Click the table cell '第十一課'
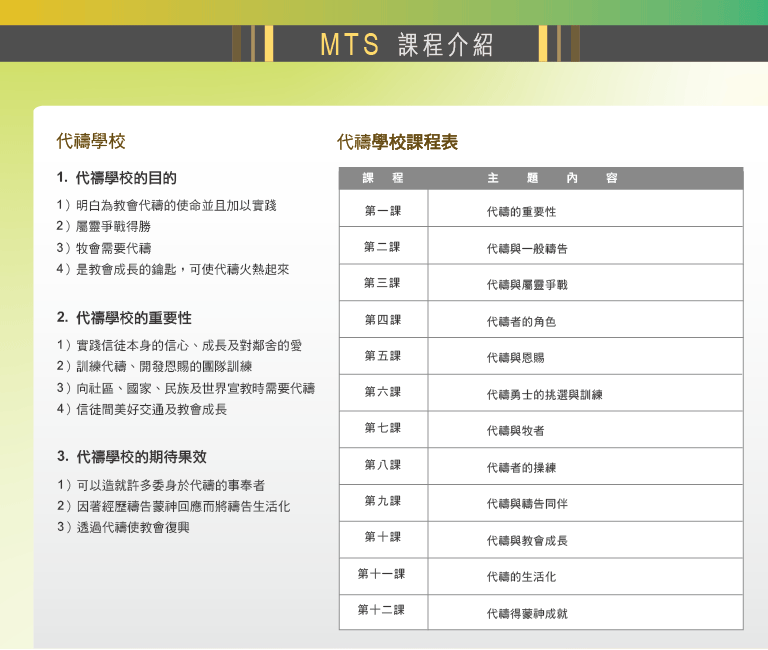This screenshot has width=768, height=650. click(x=381, y=574)
